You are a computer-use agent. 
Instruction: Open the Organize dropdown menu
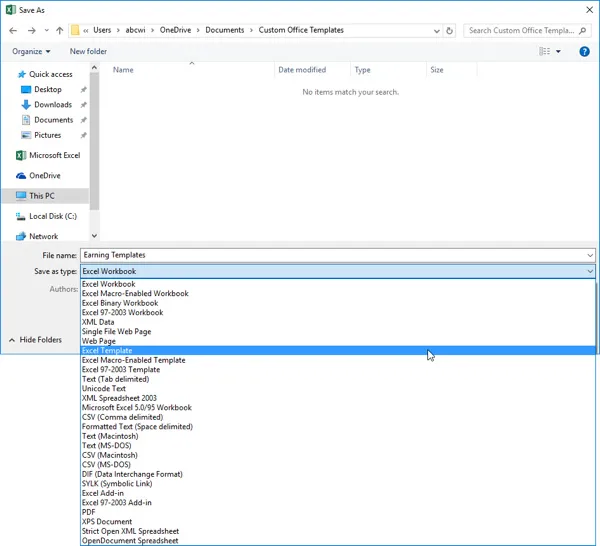click(x=31, y=51)
